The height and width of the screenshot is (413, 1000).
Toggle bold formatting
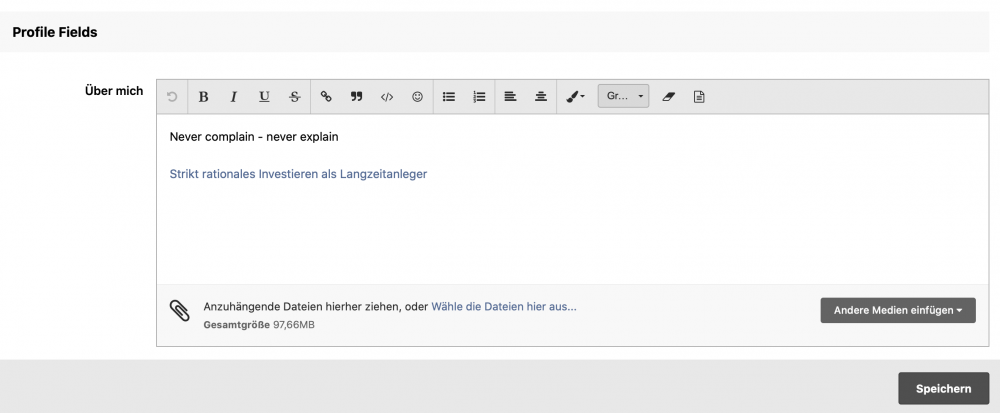point(203,97)
